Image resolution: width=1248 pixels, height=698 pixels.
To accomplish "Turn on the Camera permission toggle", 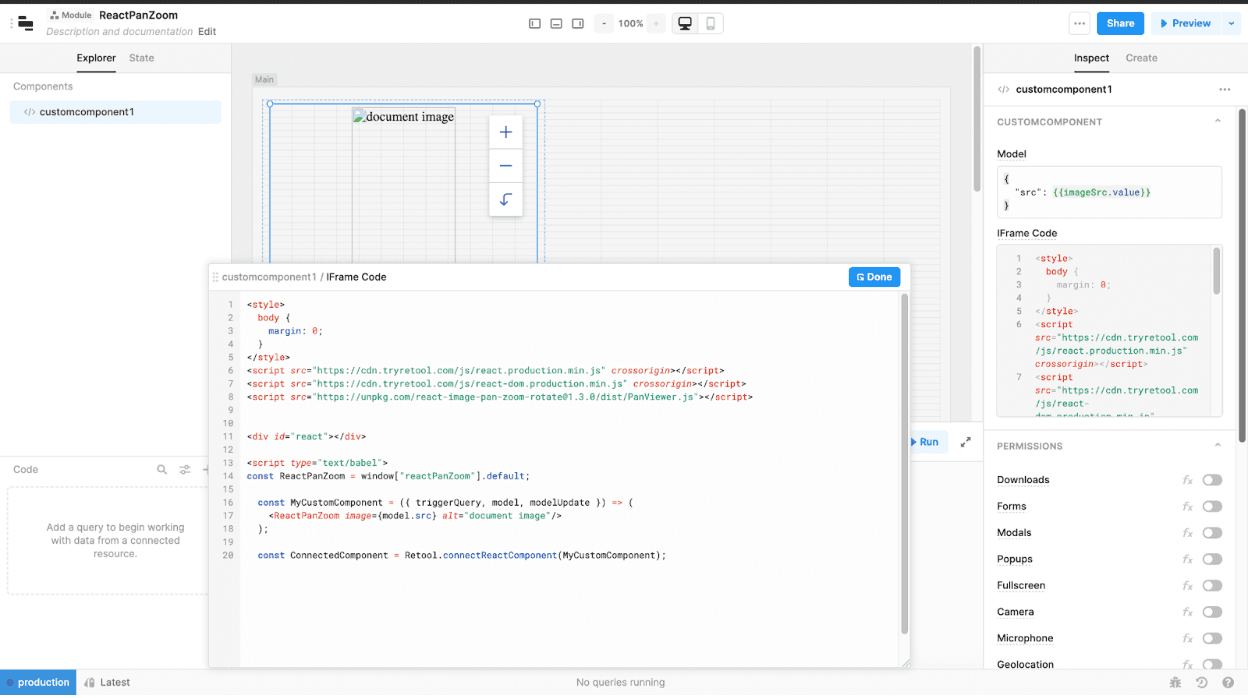I will [x=1212, y=612].
